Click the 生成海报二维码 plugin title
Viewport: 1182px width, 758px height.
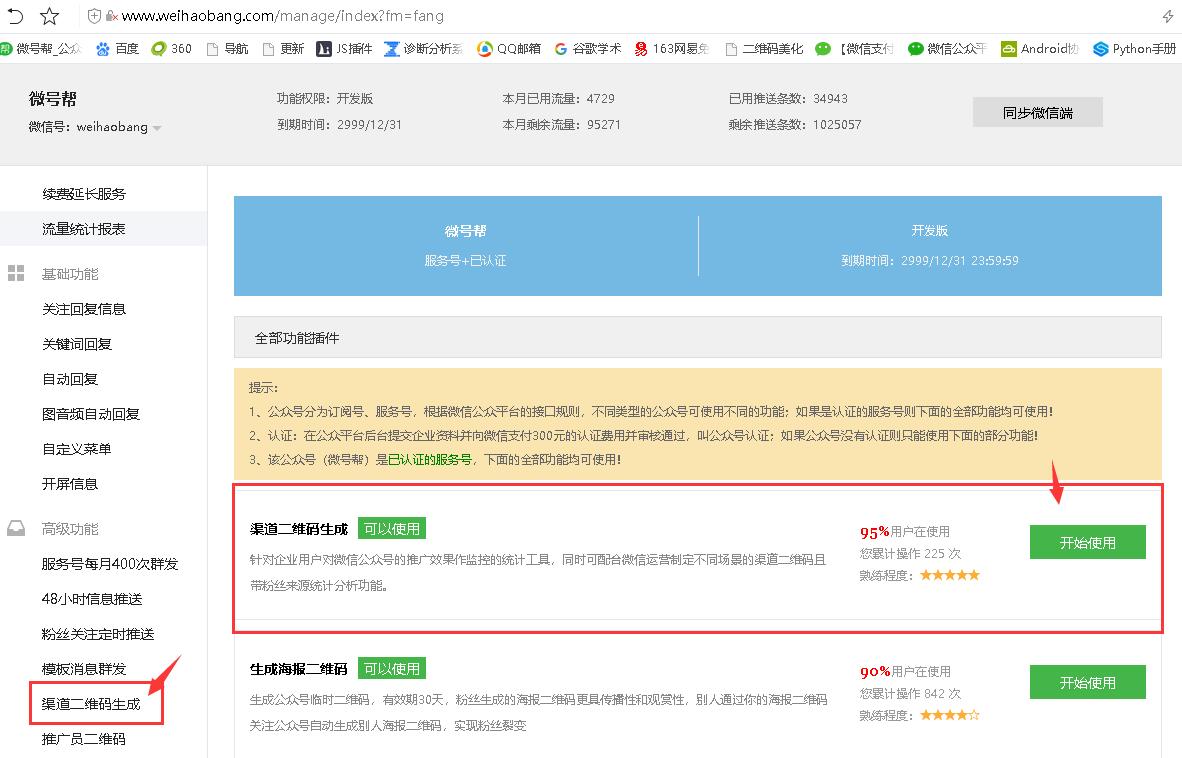click(x=299, y=668)
